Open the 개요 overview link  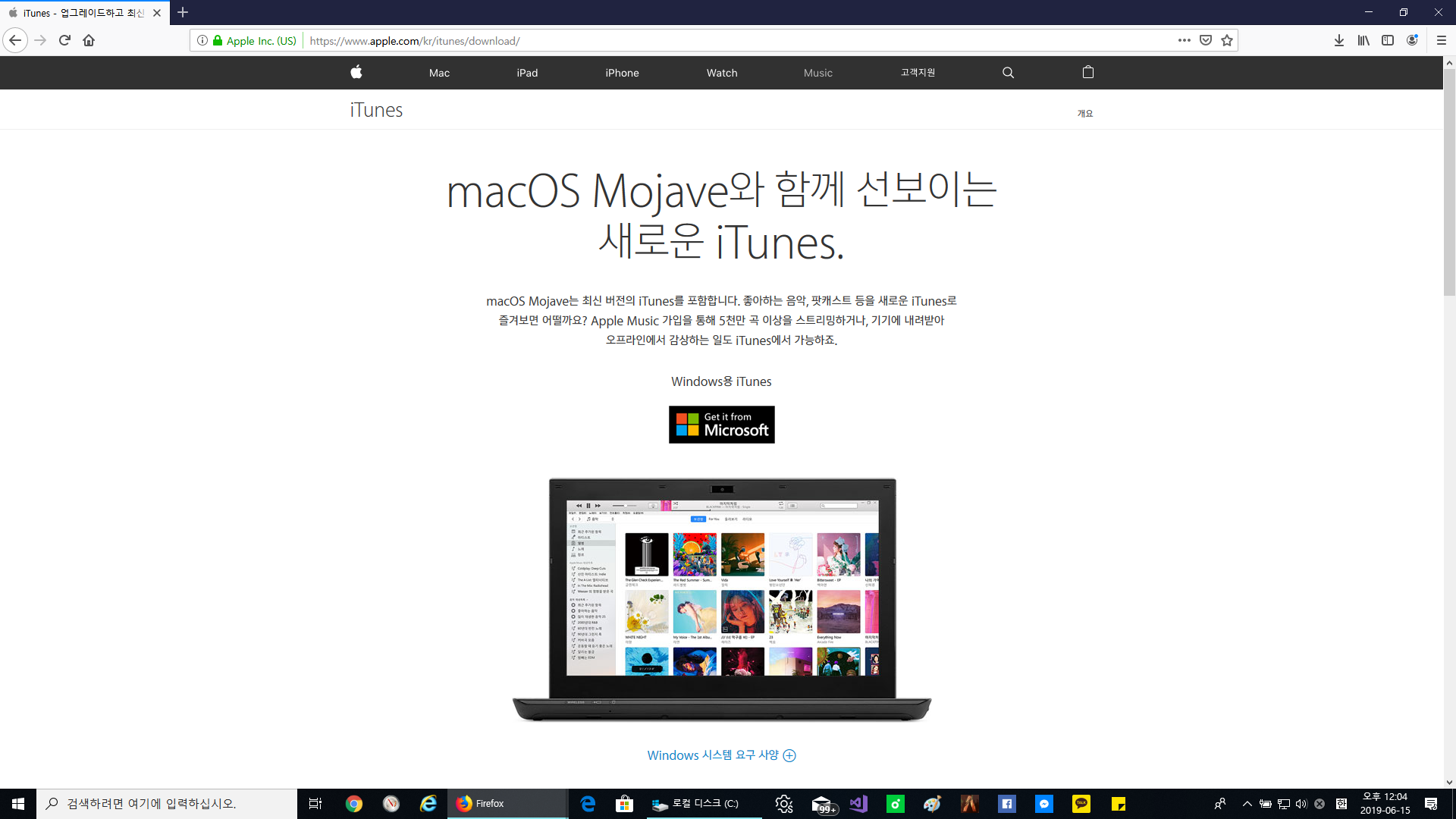click(1085, 114)
